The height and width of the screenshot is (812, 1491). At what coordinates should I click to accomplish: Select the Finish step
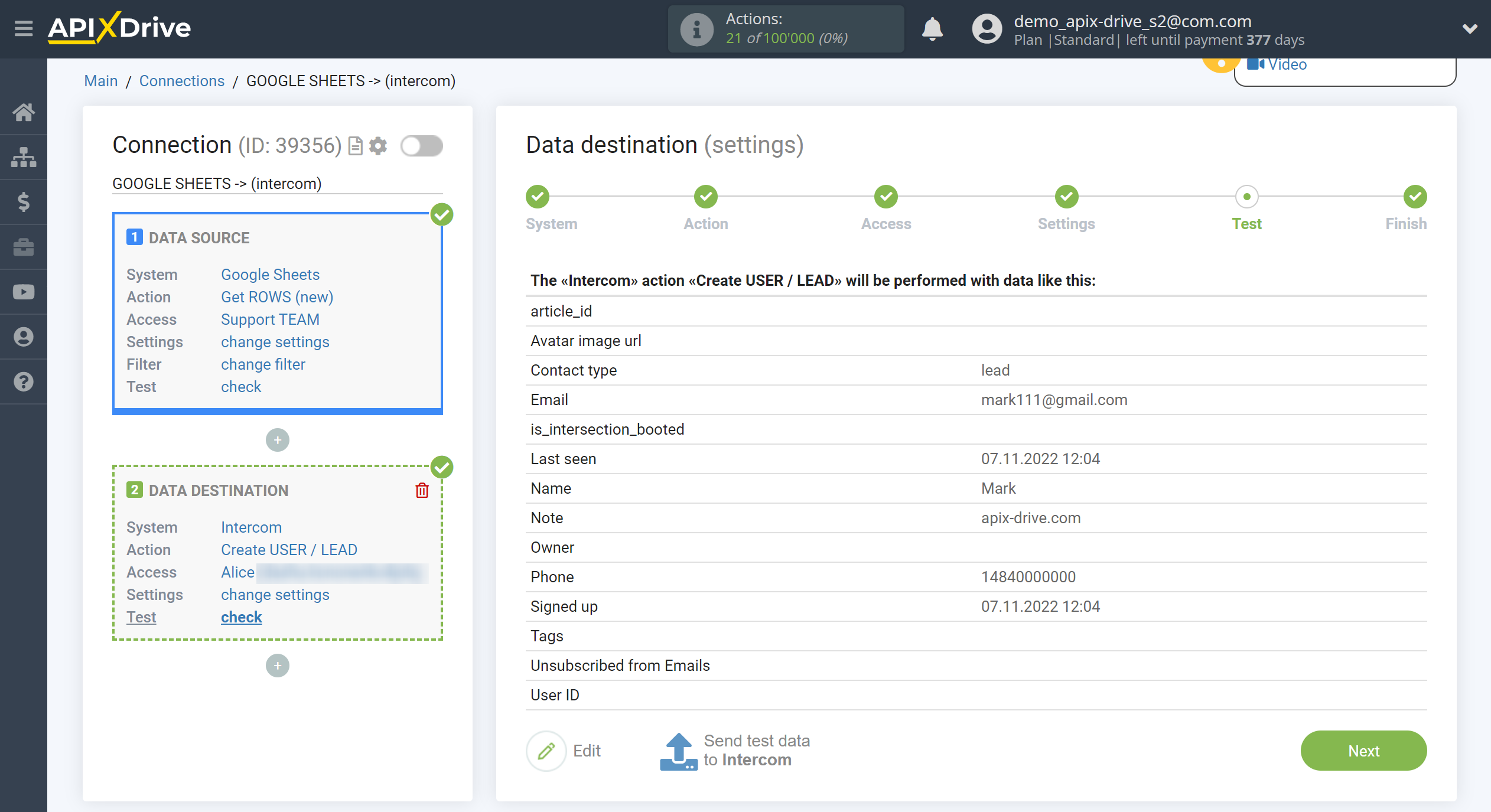click(x=1415, y=197)
